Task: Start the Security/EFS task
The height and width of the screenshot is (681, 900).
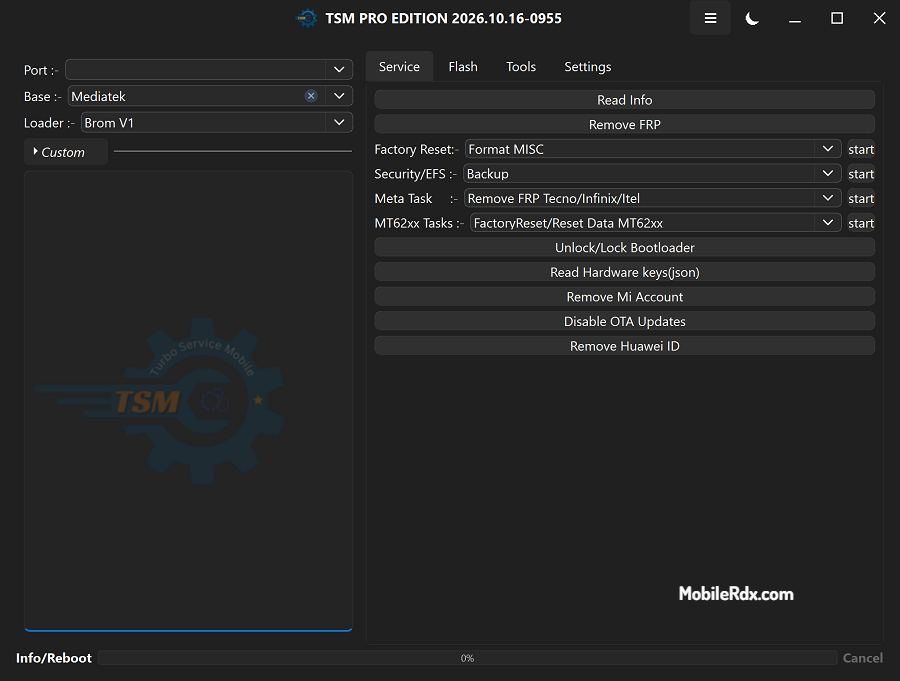Action: pyautogui.click(x=861, y=174)
